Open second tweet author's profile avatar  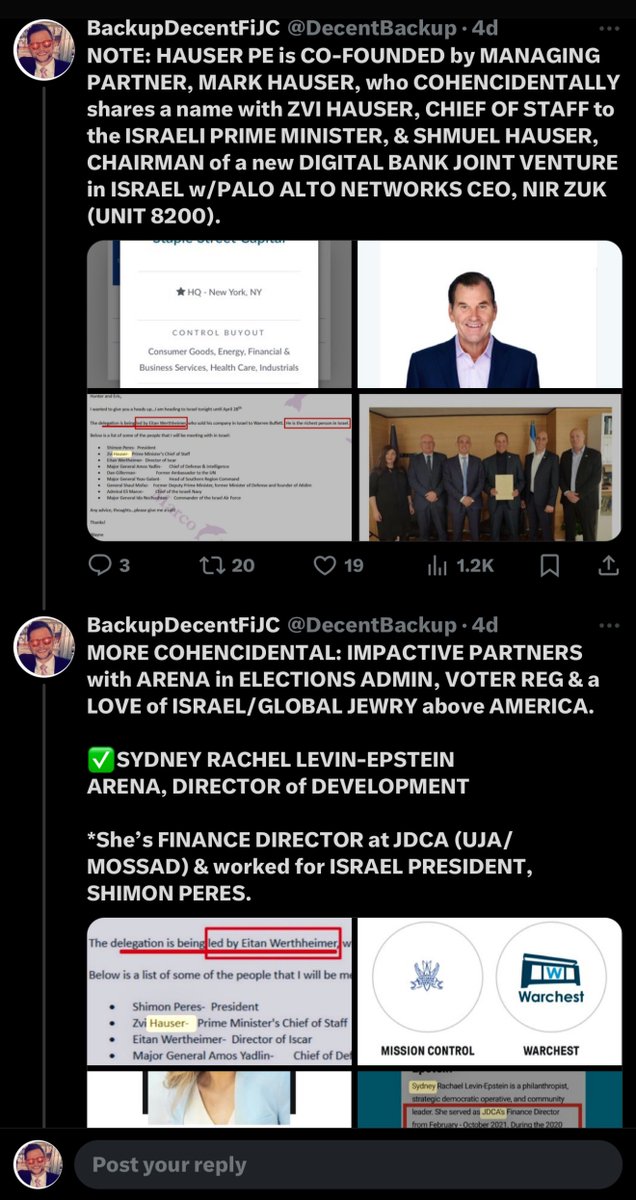(43, 645)
